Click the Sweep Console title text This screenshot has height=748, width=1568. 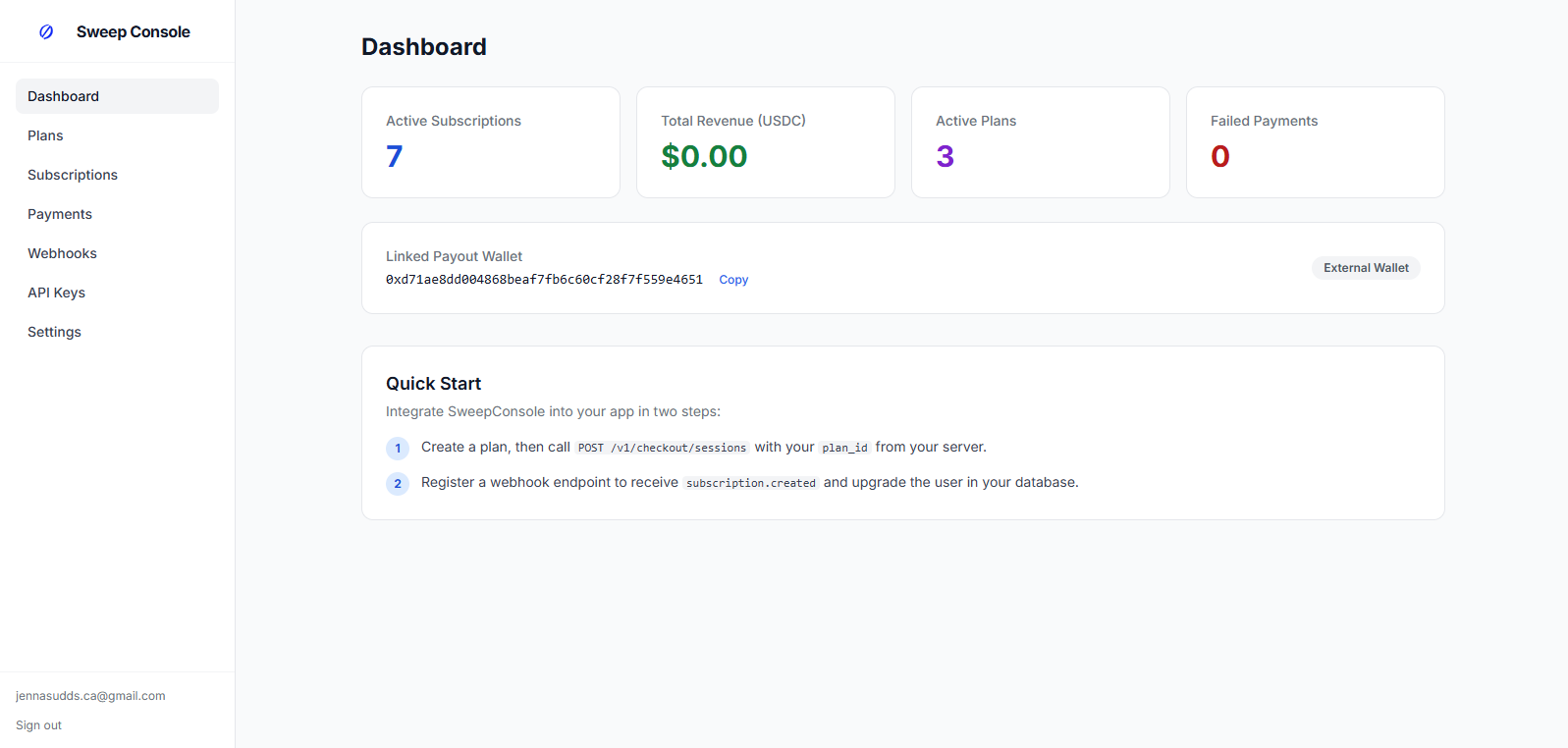134,32
